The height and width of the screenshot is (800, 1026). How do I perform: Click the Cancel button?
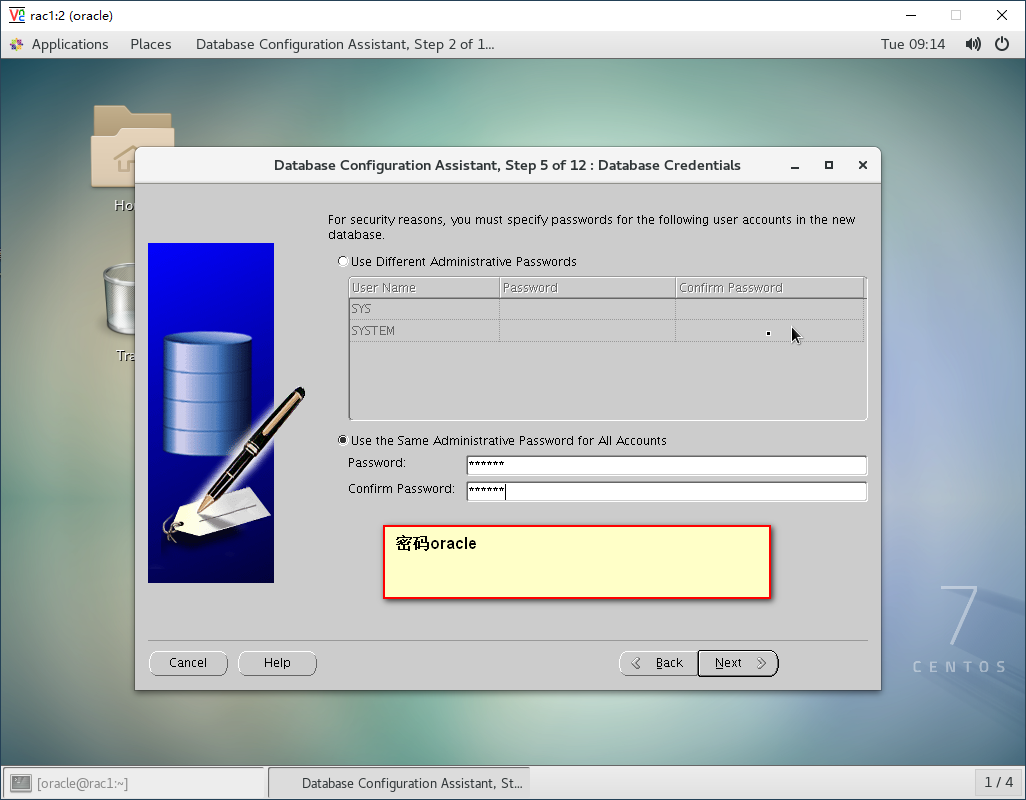[x=188, y=663]
